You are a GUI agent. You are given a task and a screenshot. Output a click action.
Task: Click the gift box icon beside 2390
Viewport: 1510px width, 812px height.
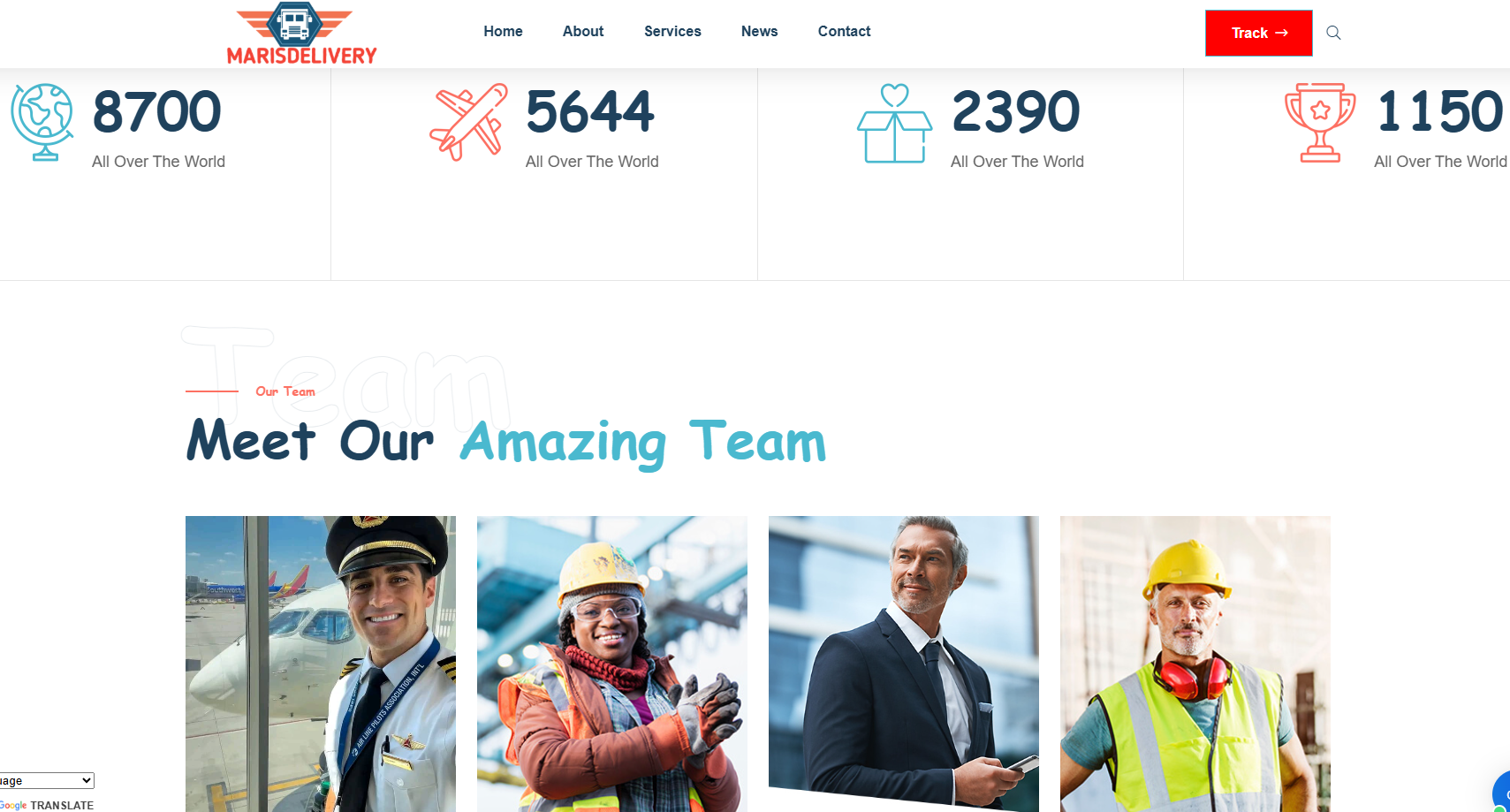coord(894,123)
